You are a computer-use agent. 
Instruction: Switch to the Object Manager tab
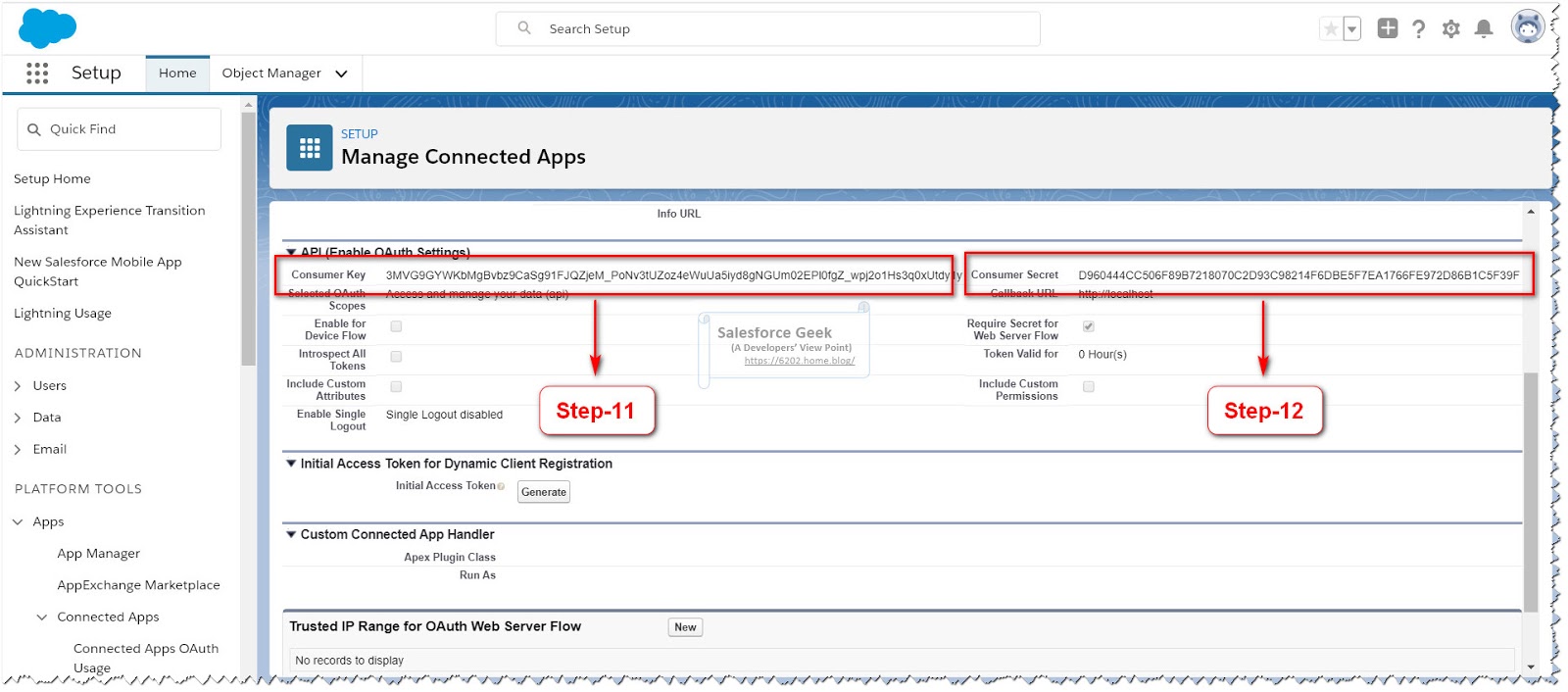(271, 74)
